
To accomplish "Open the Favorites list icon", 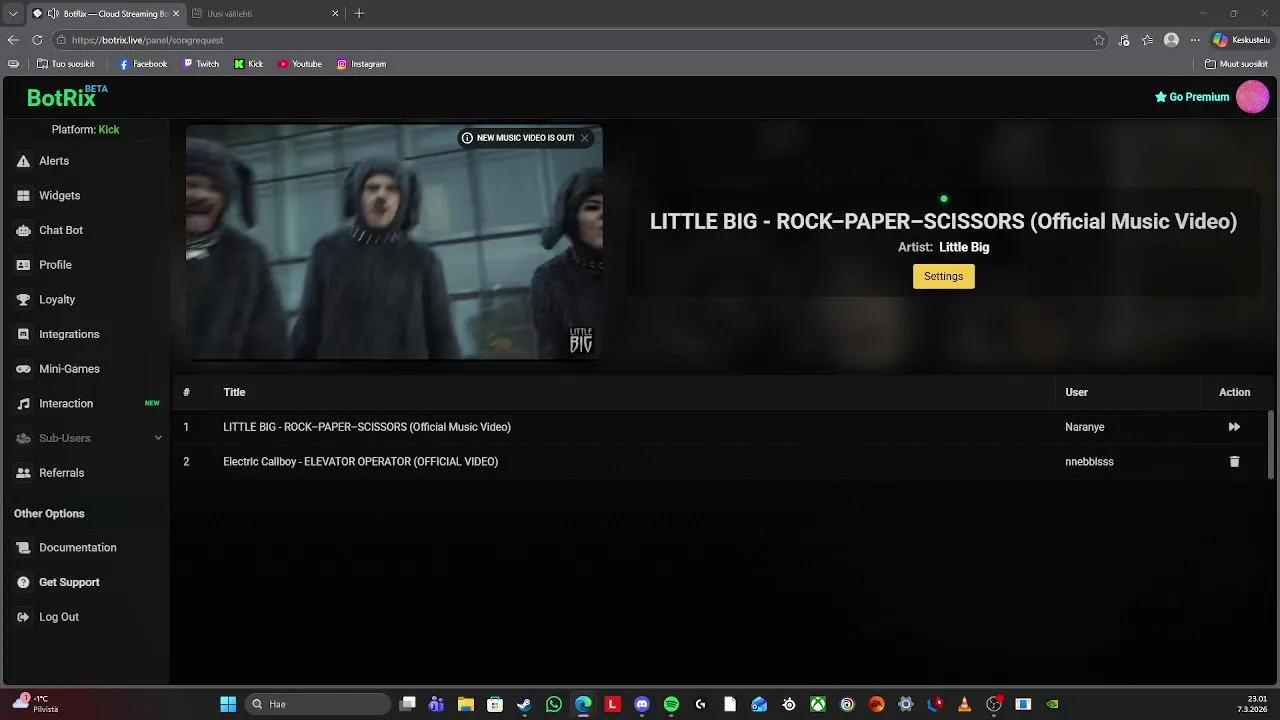I will tap(1147, 40).
